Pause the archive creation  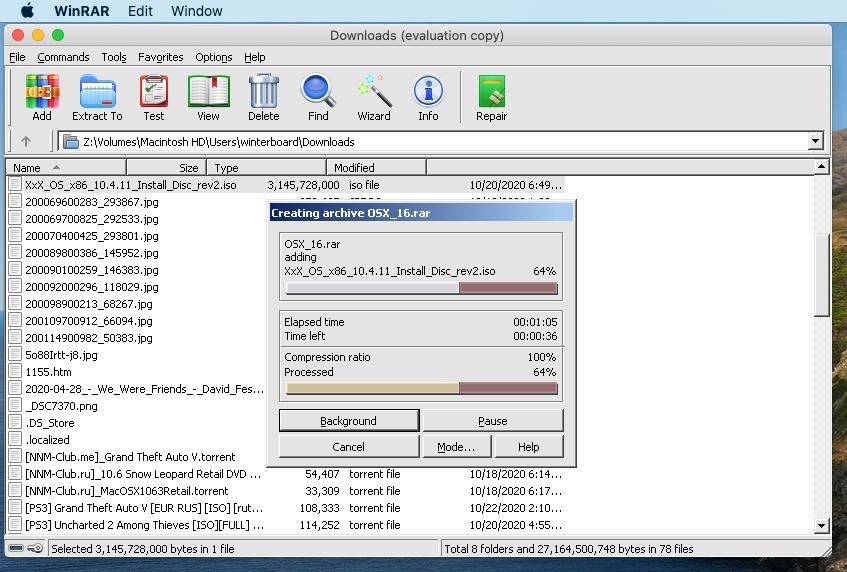493,420
